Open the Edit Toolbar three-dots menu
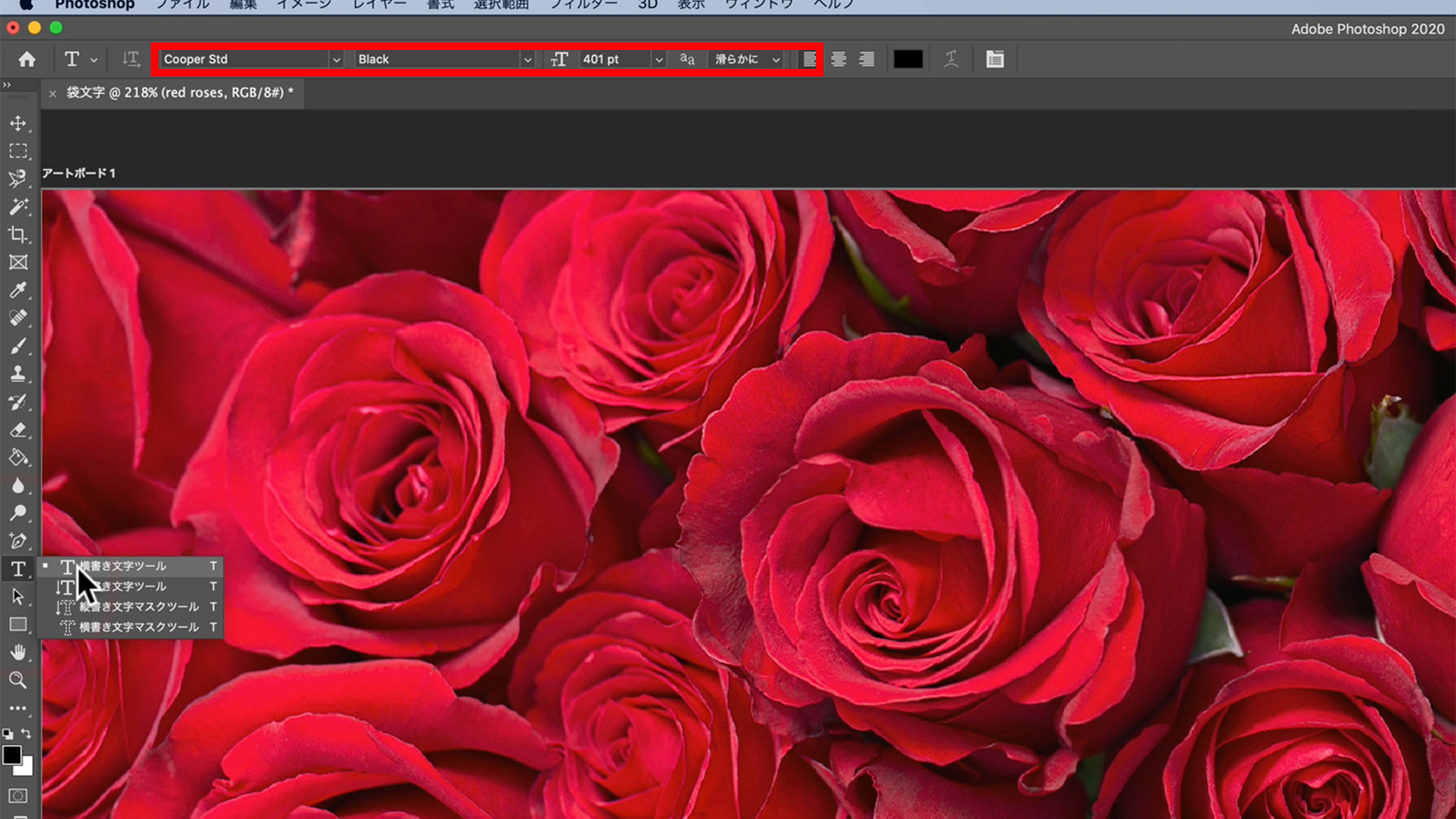Screen dimensions: 1456x819 pos(18,708)
